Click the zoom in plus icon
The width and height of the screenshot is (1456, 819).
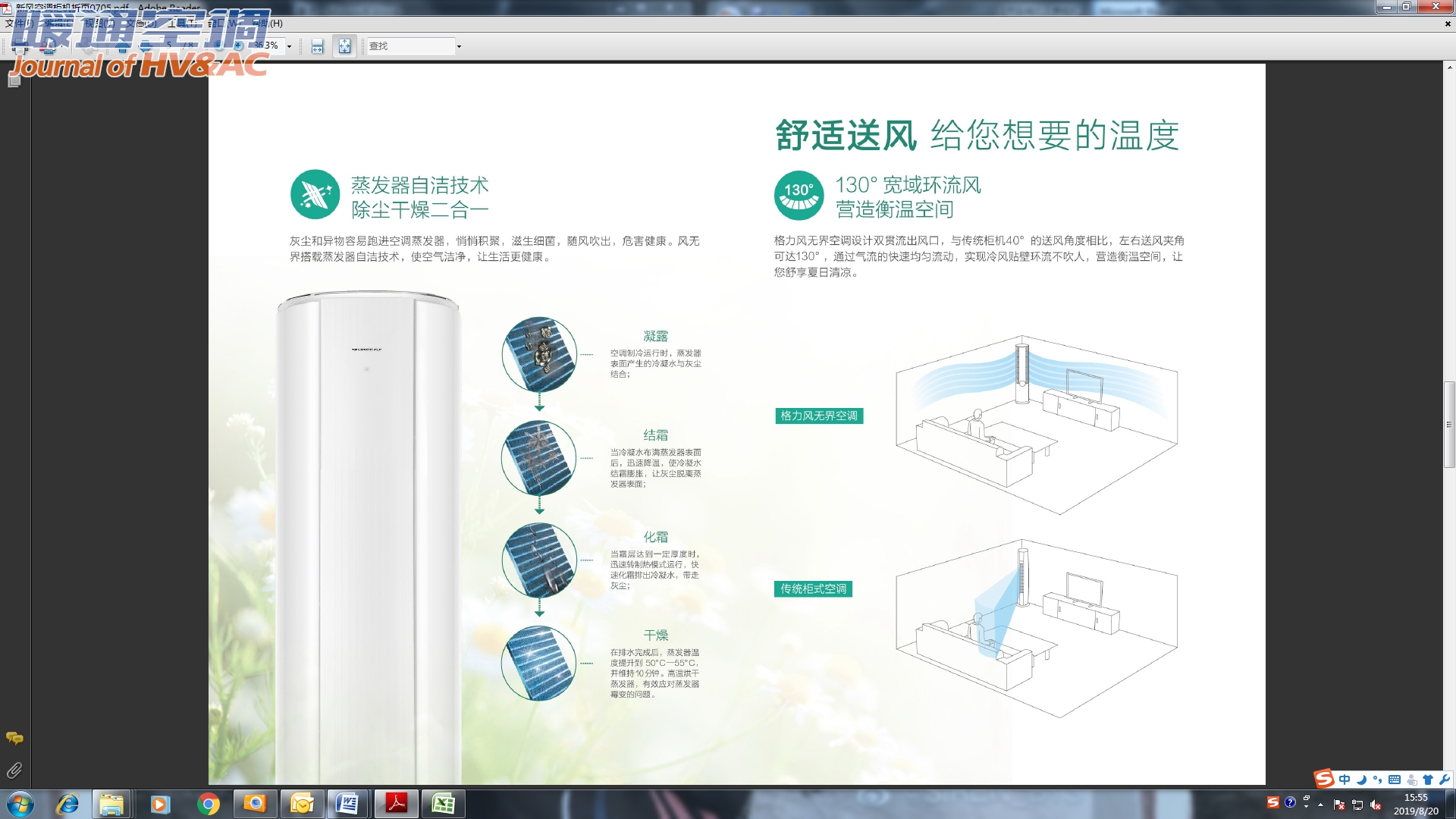pyautogui.click(x=237, y=46)
